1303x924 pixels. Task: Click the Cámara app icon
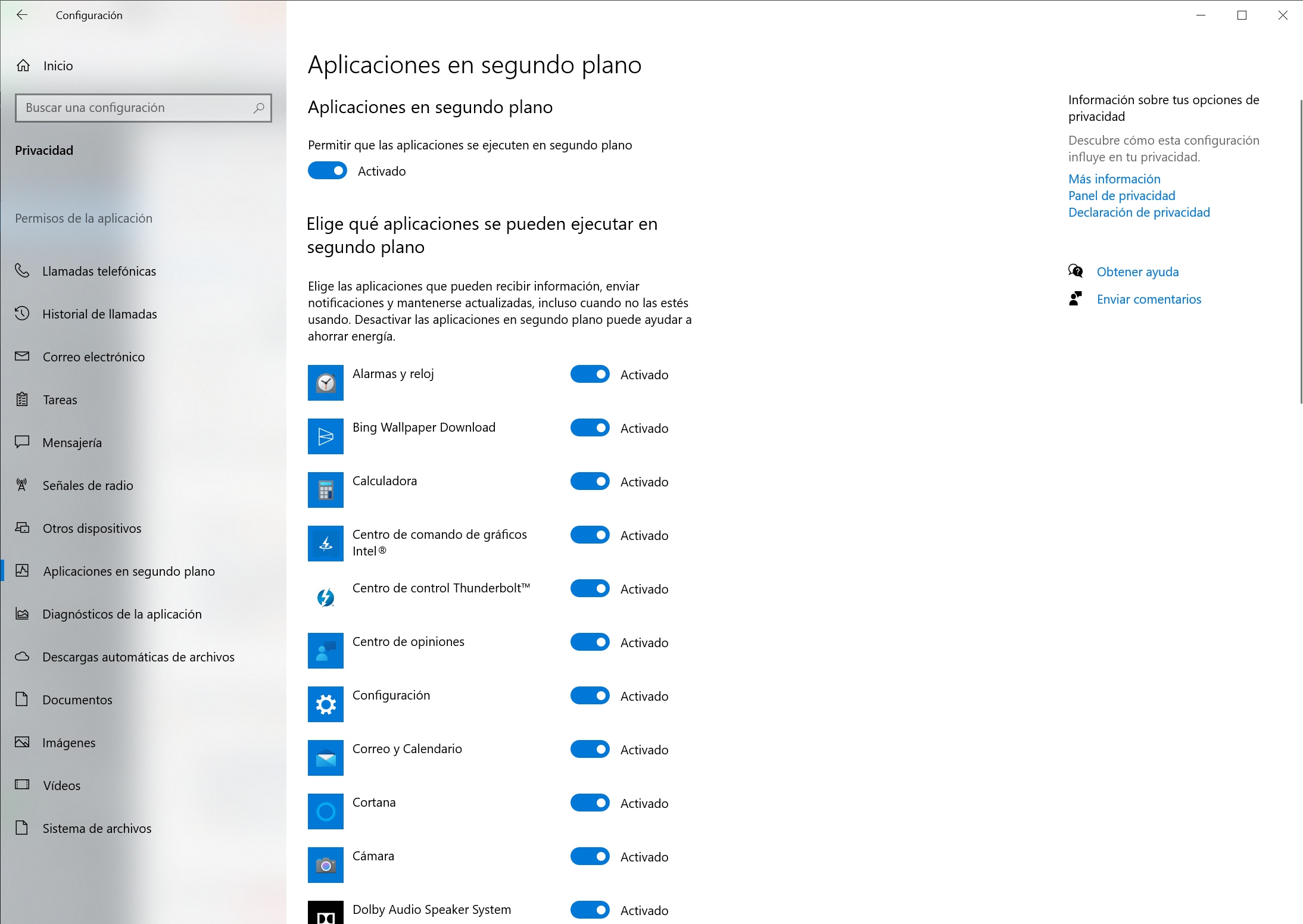click(x=326, y=865)
